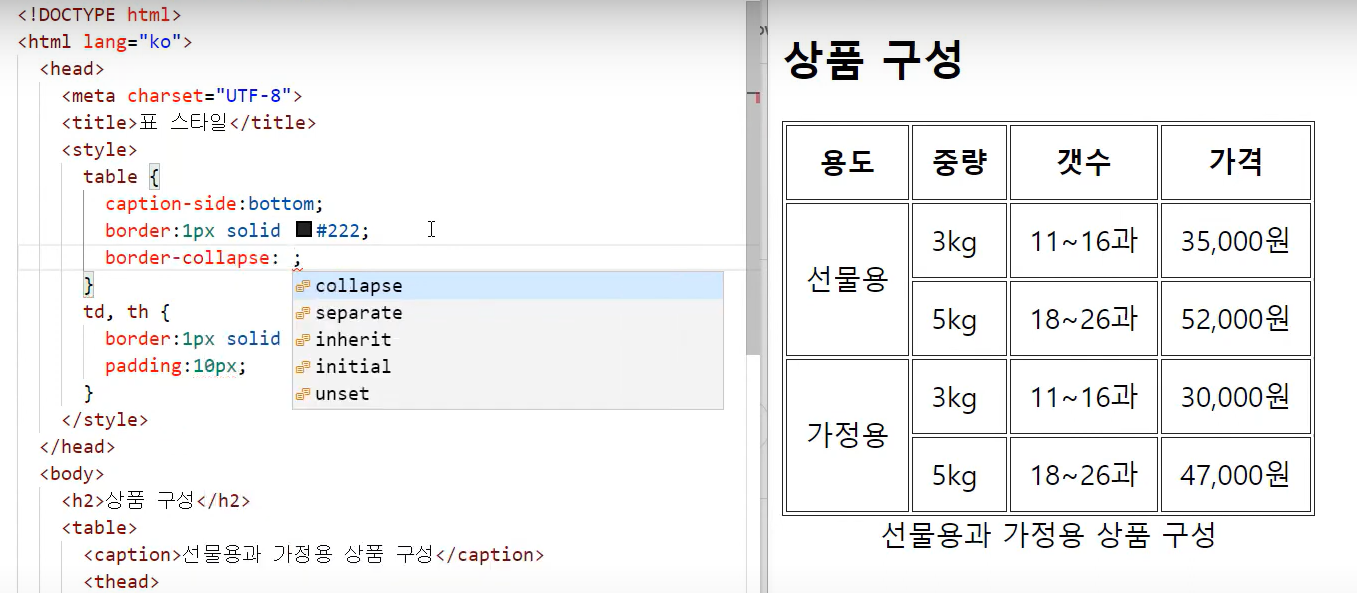The height and width of the screenshot is (593, 1357).
Task: Click the opening <table> tag line
Action: tap(100, 528)
